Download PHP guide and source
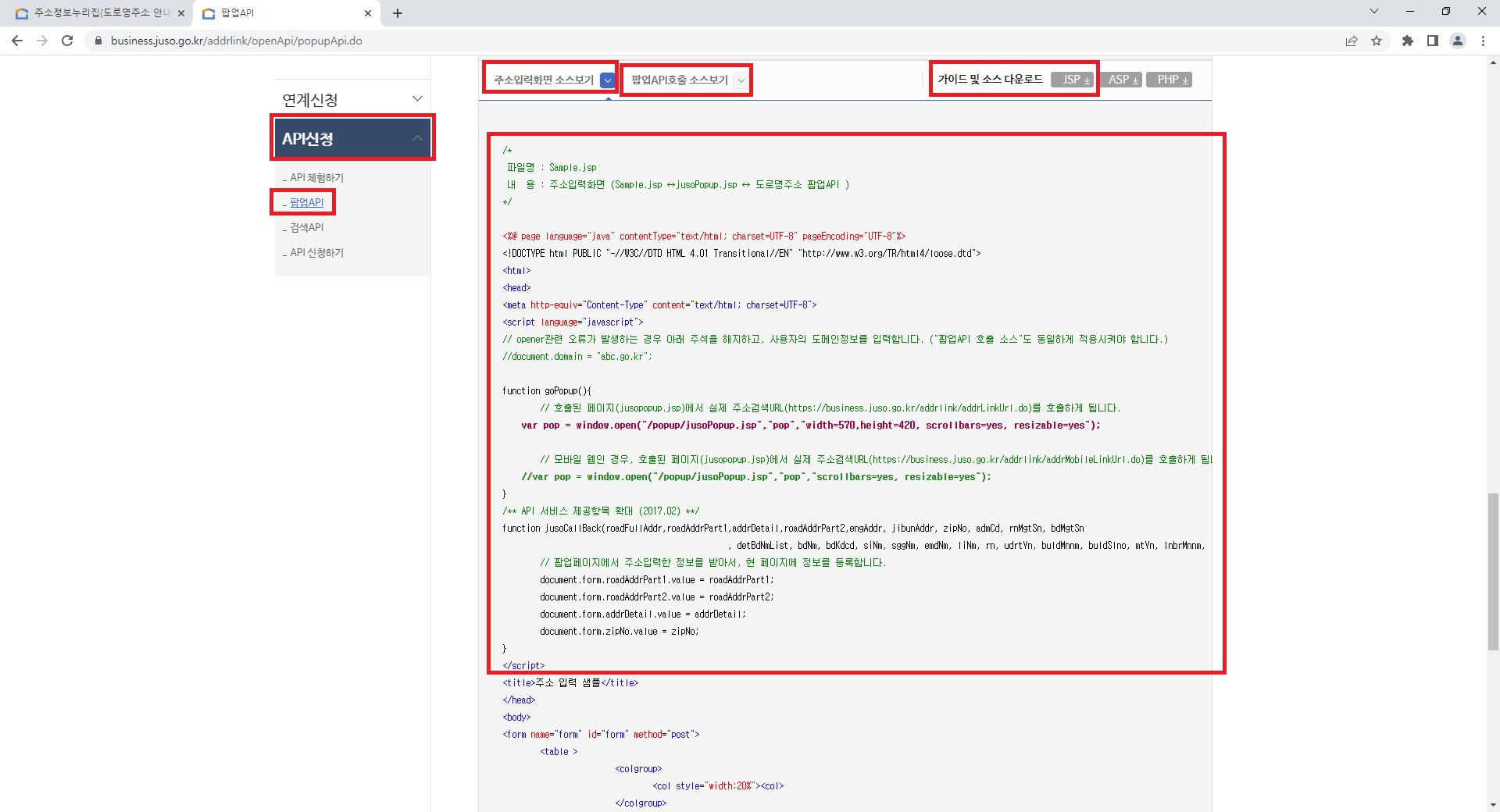1500x812 pixels. [1169, 80]
